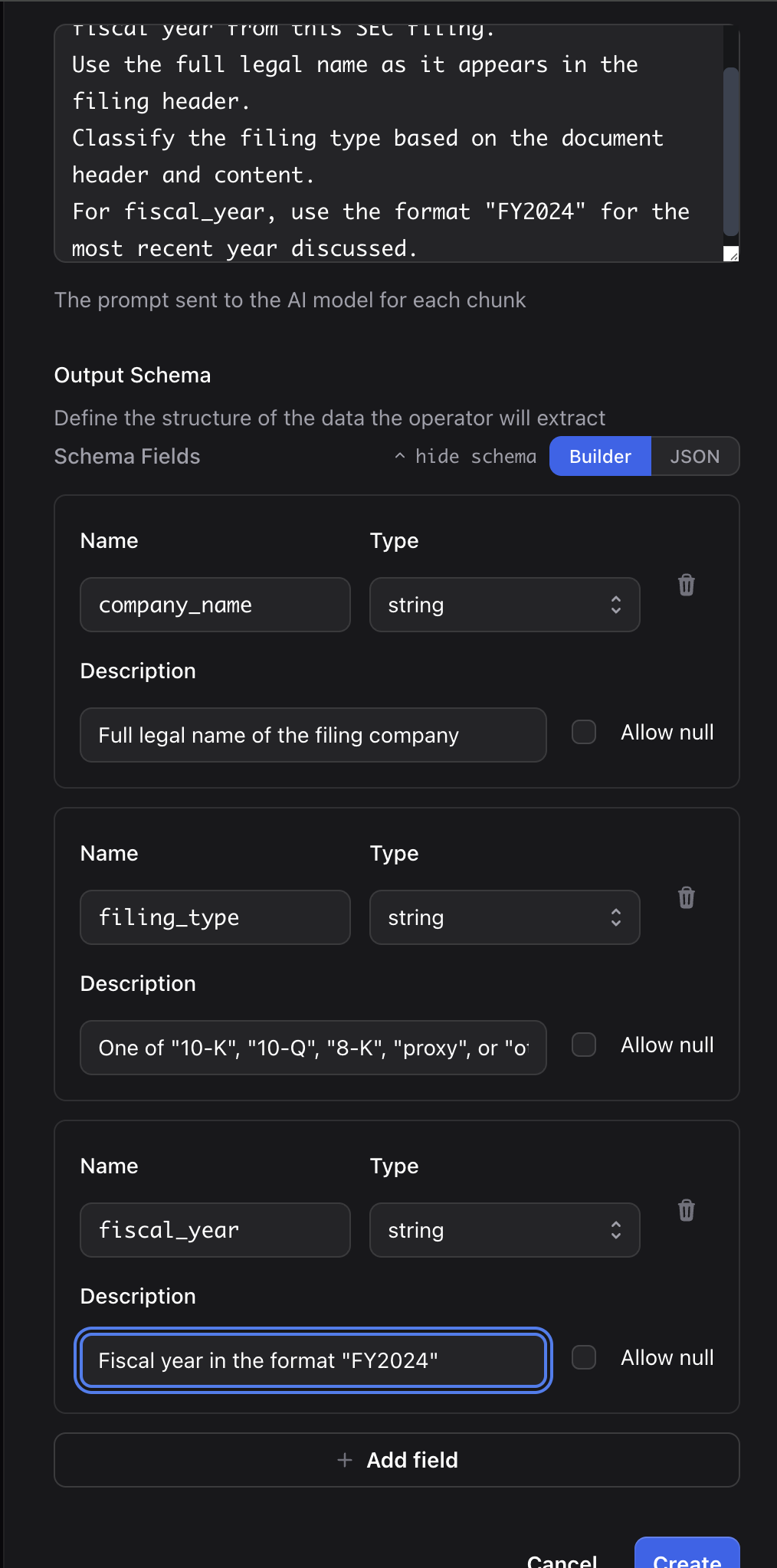The image size is (777, 1568).
Task: Click the caret icon beside hide schema
Action: (x=399, y=456)
